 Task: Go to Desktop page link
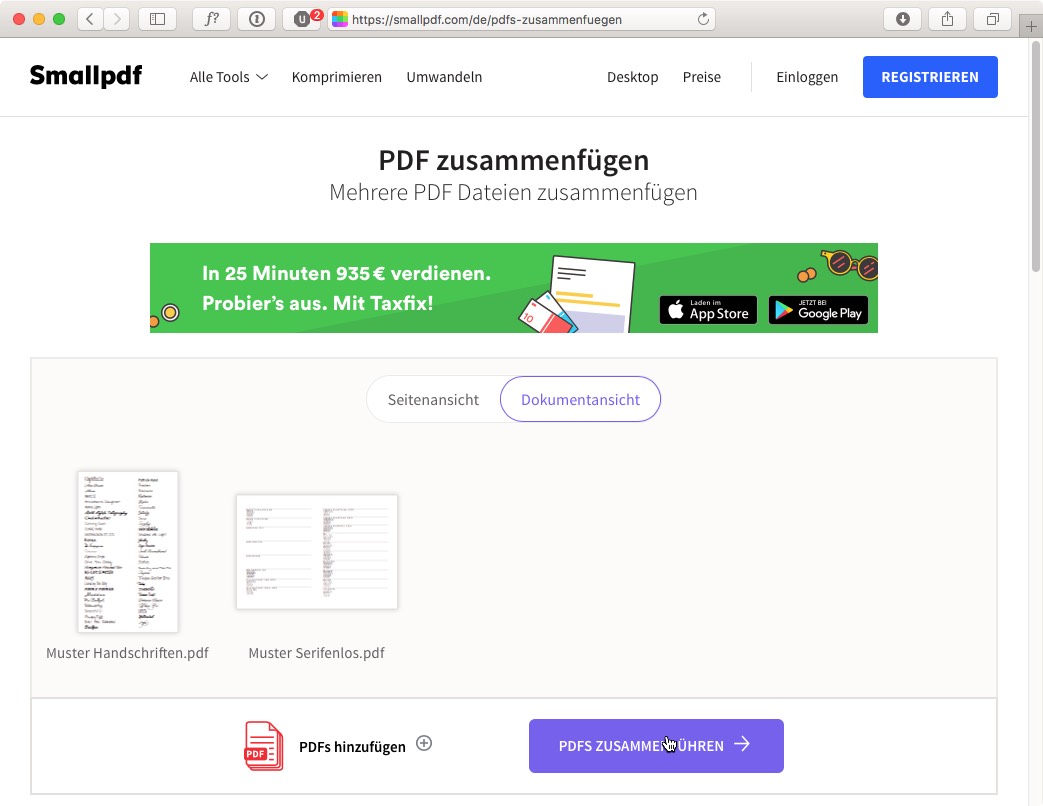tap(633, 77)
